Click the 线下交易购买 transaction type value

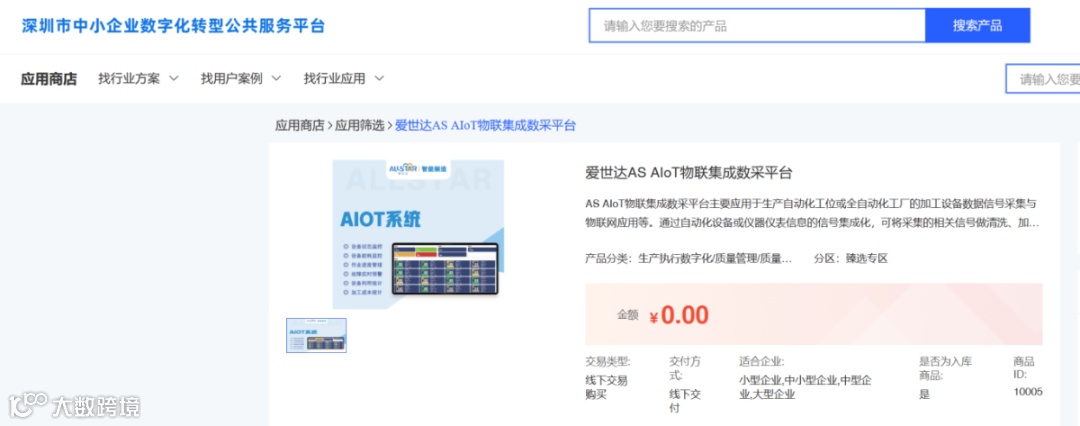pyautogui.click(x=606, y=387)
